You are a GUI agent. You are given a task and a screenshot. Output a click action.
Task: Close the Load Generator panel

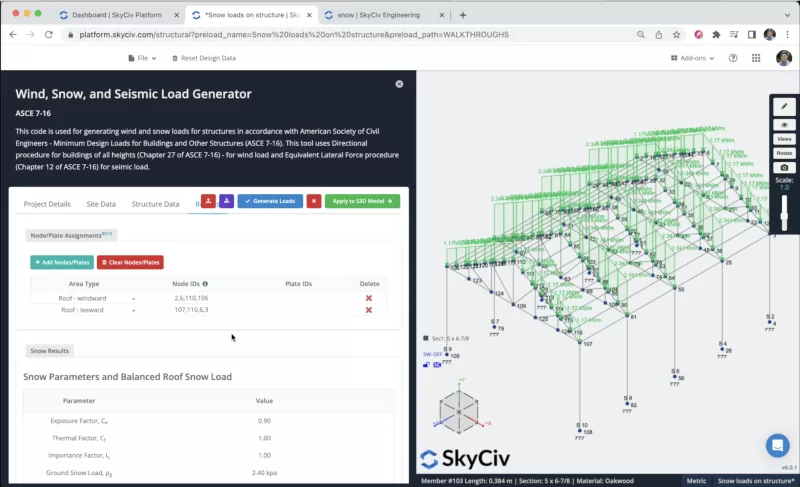tap(399, 84)
